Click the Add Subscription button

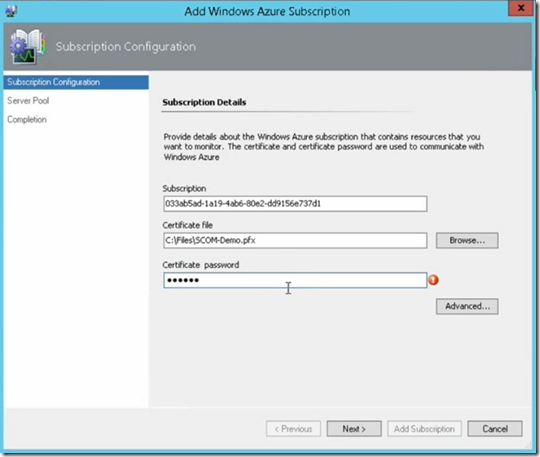424,429
